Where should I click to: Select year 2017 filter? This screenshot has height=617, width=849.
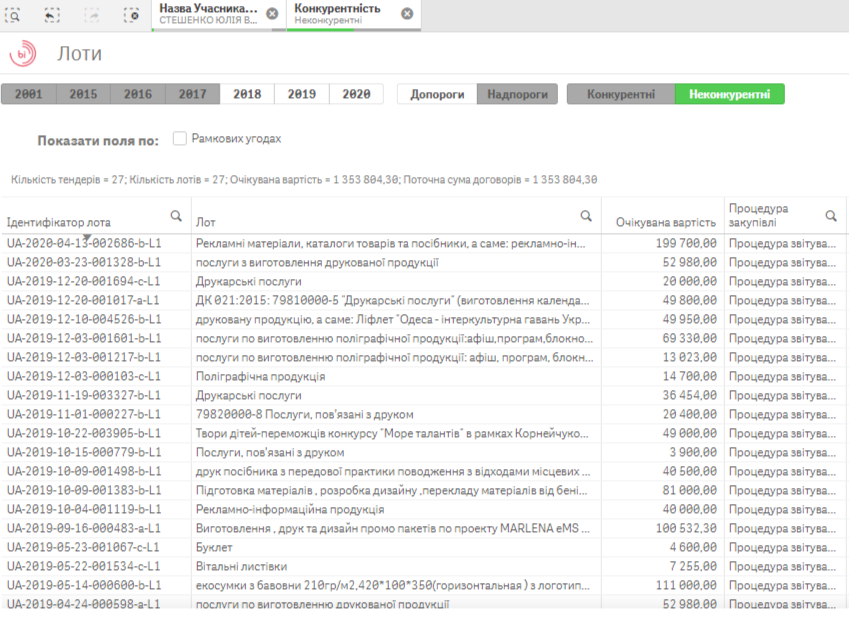click(x=193, y=94)
